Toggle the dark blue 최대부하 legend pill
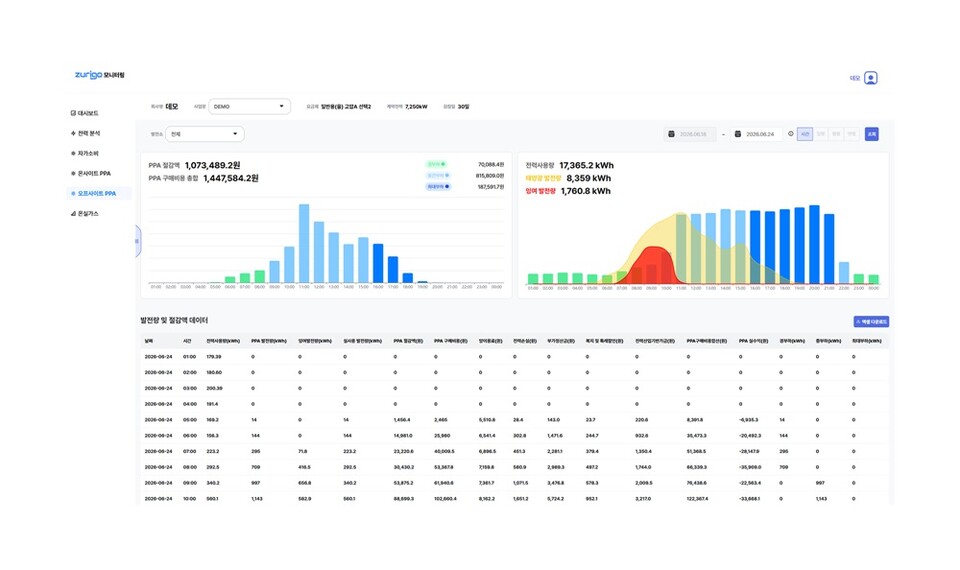The image size is (960, 570). [x=438, y=187]
